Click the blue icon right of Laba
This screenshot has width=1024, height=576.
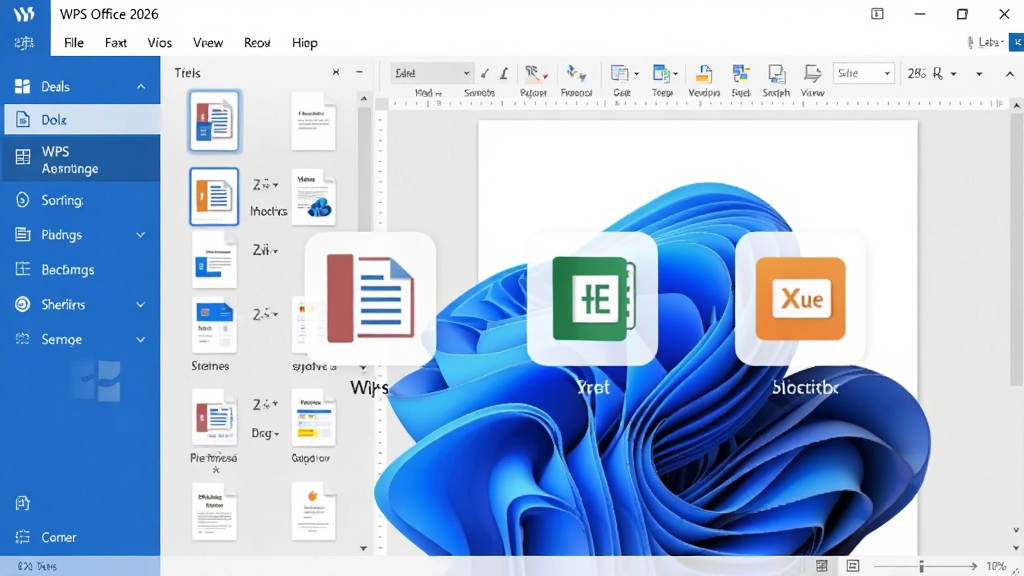coord(1017,42)
